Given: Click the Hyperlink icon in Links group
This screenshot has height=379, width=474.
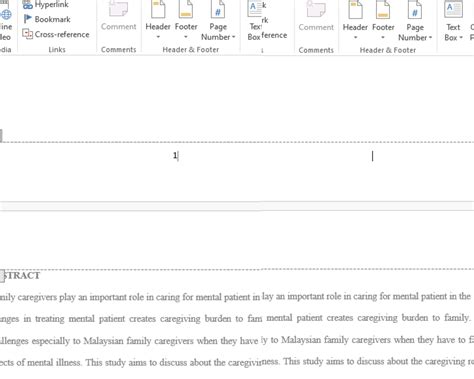Looking at the screenshot, I should (x=27, y=5).
